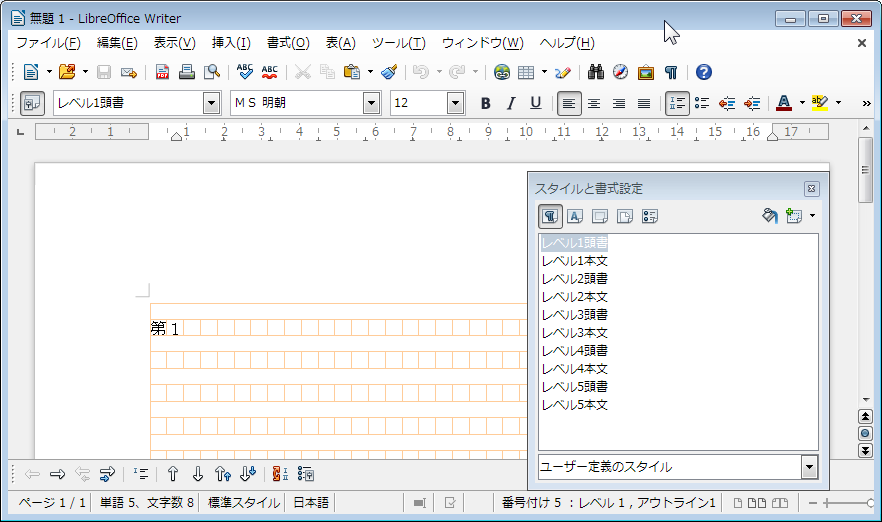Click the Email document icon
Image resolution: width=882 pixels, height=522 pixels.
(x=129, y=72)
